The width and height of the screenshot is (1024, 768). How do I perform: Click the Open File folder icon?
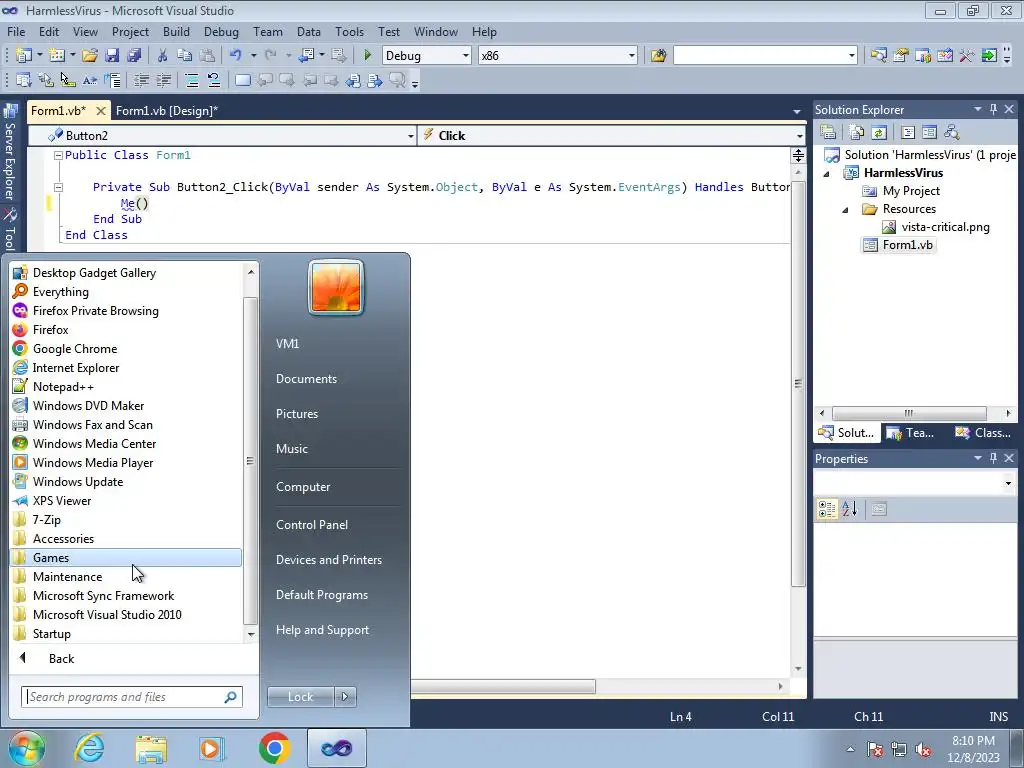tap(90, 56)
